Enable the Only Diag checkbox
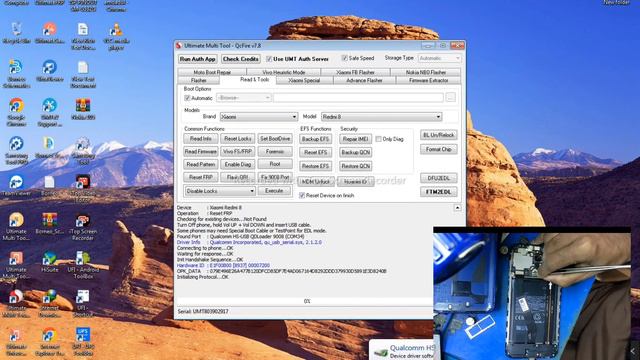The height and width of the screenshot is (360, 640). [378, 139]
